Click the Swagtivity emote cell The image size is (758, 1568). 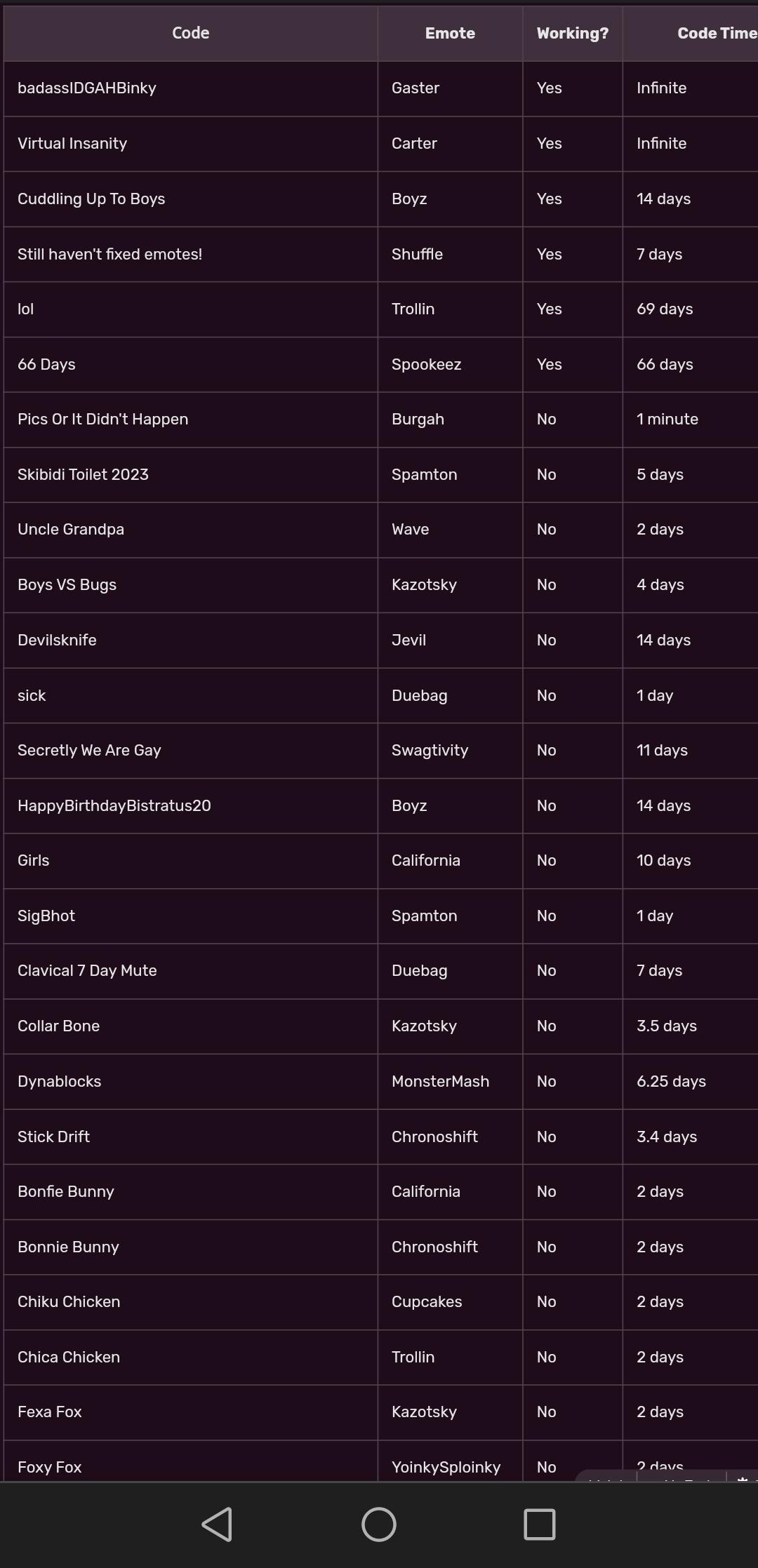pos(430,751)
